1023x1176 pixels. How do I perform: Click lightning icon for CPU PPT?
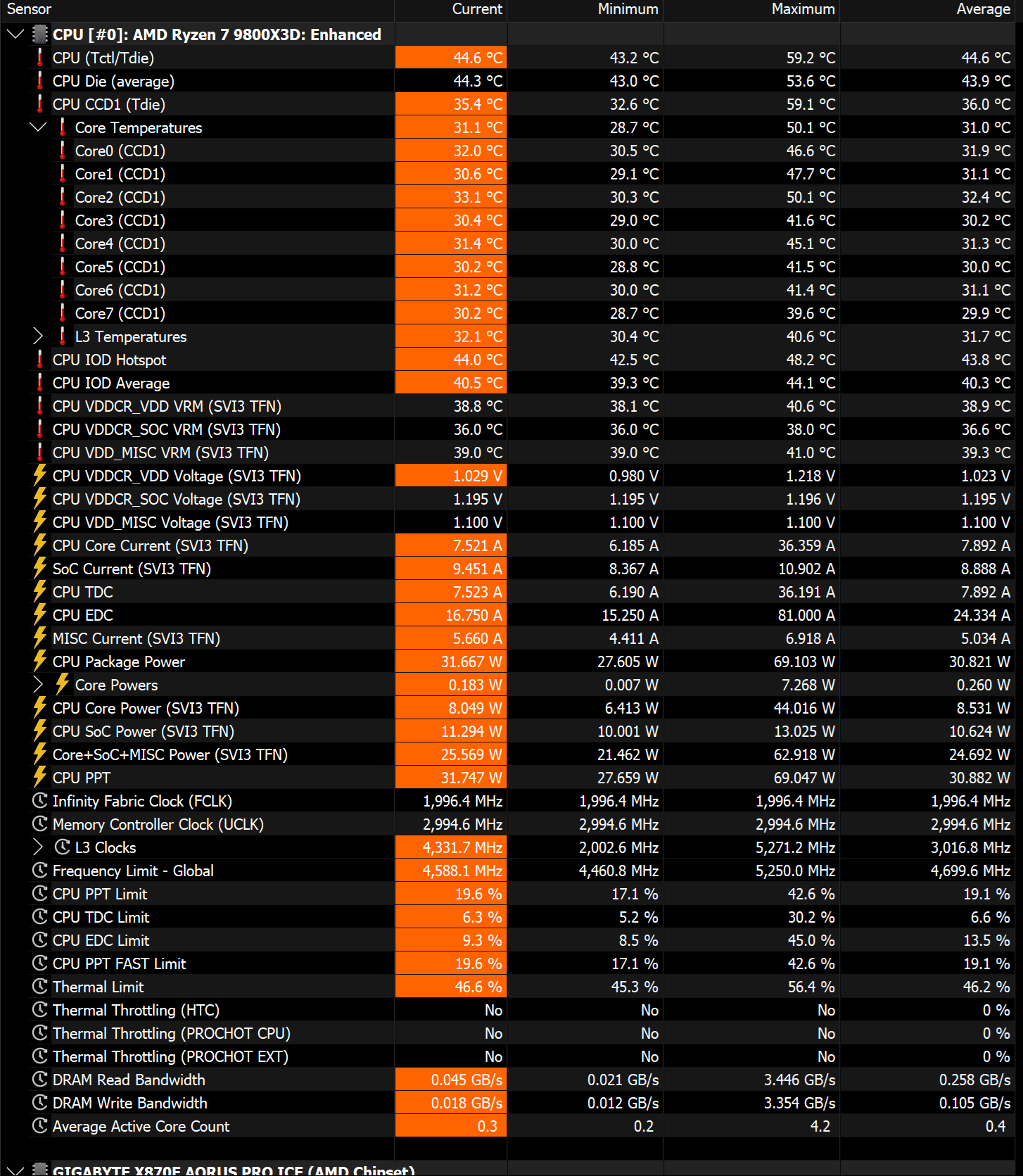(x=40, y=778)
